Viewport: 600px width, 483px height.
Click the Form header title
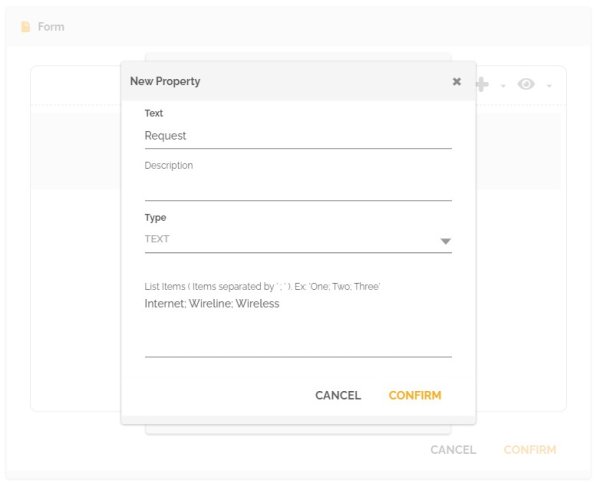(51, 27)
